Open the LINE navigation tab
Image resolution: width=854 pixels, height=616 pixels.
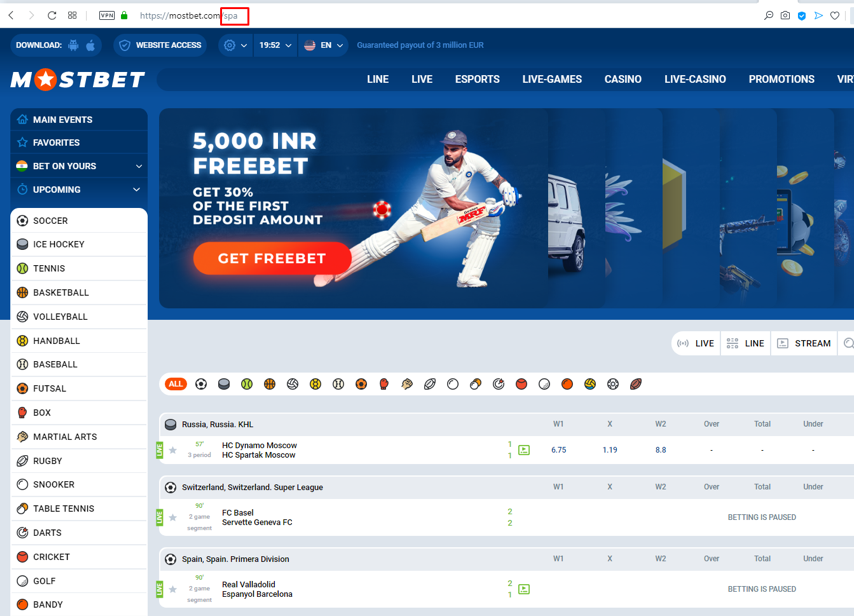tap(378, 80)
